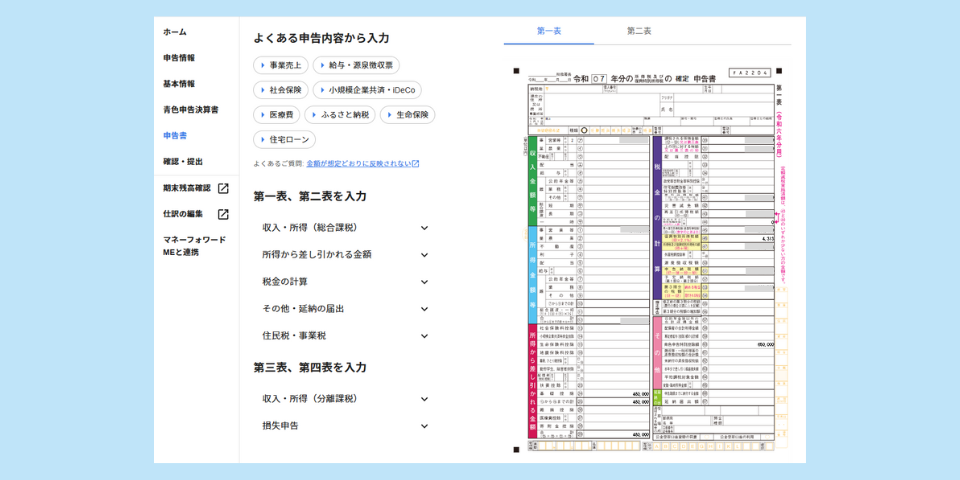Click the 医療費 chip button
The width and height of the screenshot is (960, 480).
[x=276, y=114]
